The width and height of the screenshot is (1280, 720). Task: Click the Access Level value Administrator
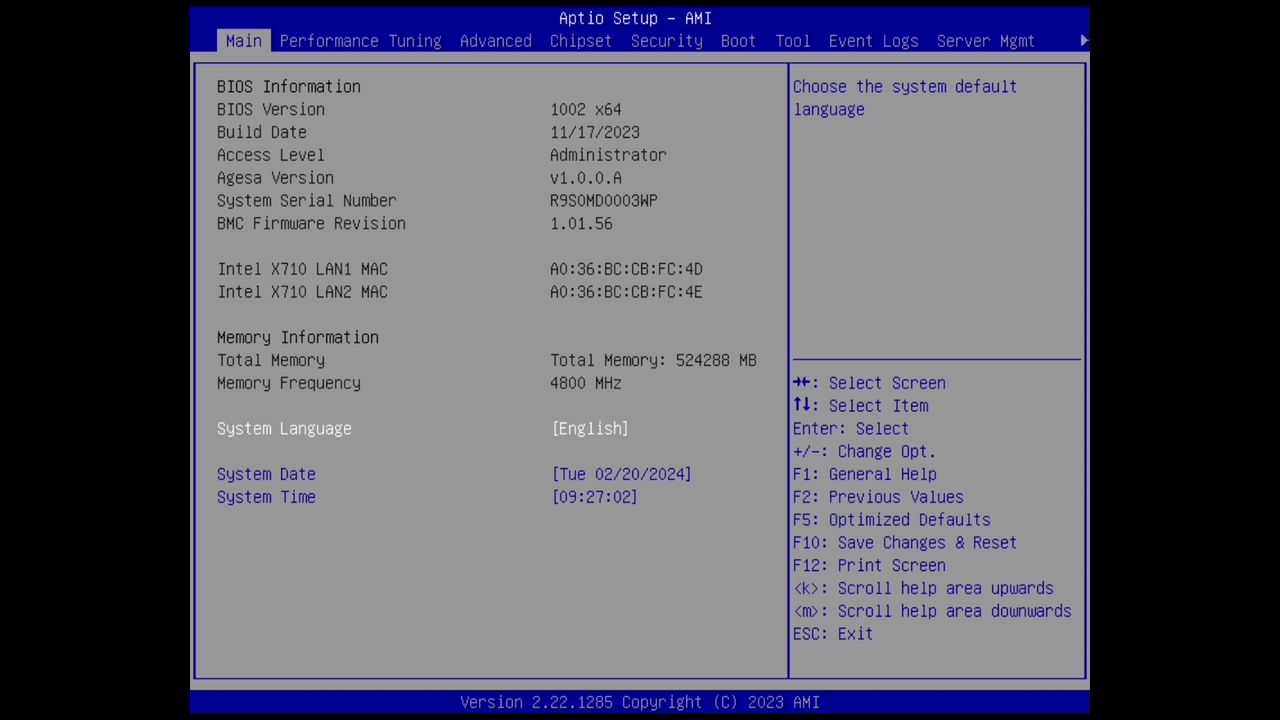[608, 155]
